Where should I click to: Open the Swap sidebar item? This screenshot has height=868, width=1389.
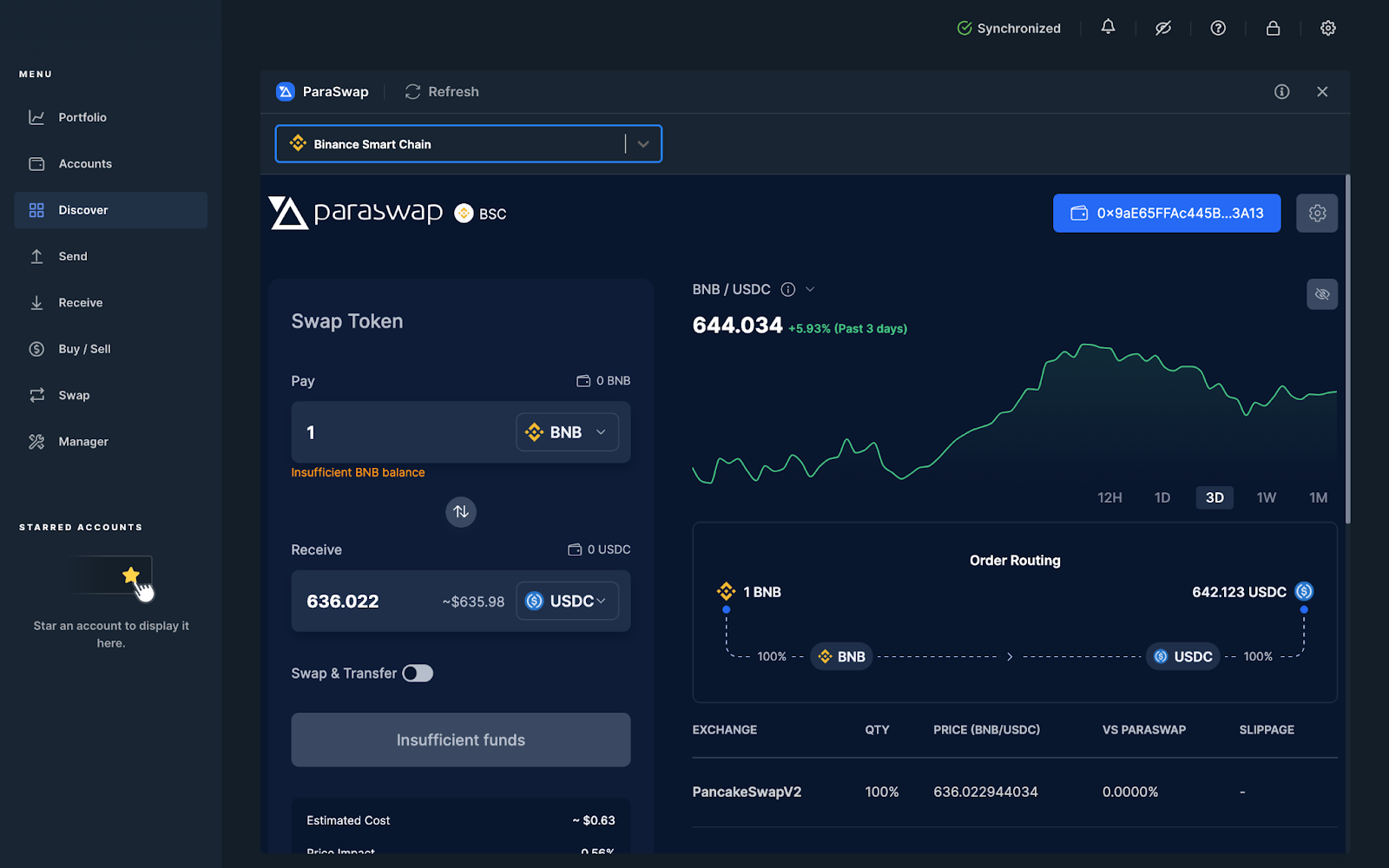(111, 395)
